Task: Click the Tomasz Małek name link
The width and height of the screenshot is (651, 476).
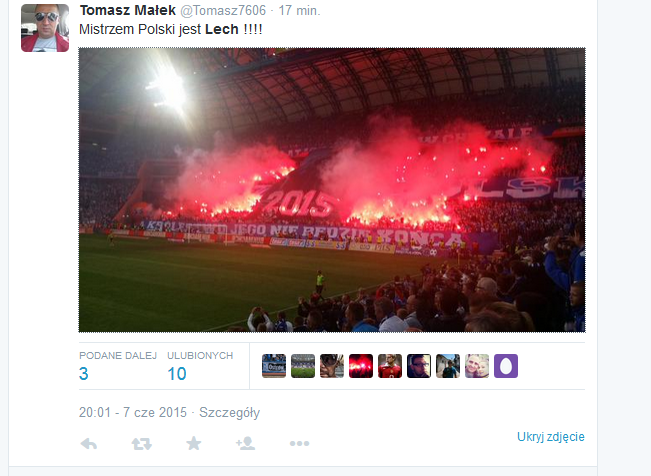Action: 128,10
